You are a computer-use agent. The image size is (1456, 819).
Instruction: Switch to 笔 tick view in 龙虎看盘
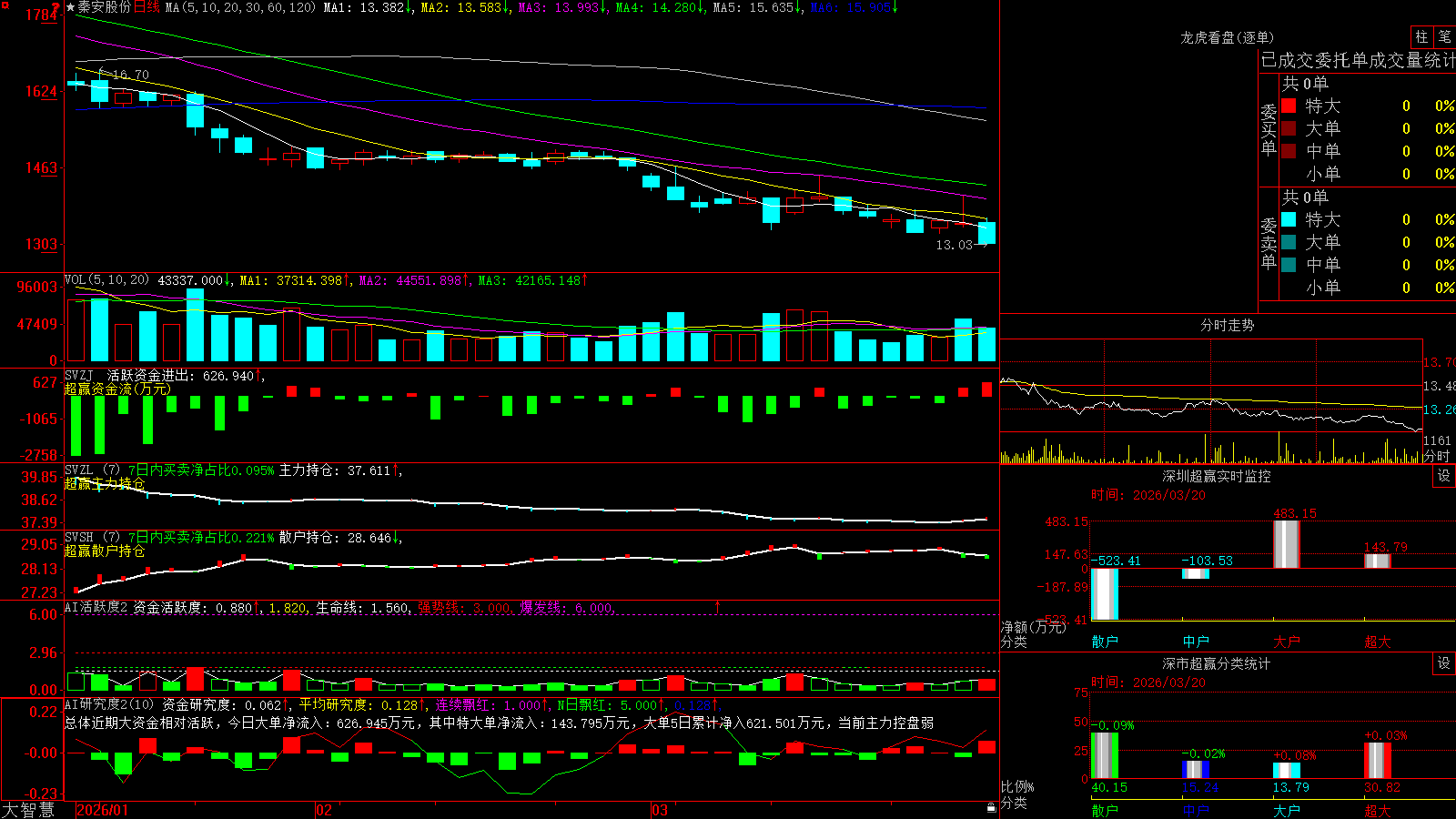(x=1444, y=36)
